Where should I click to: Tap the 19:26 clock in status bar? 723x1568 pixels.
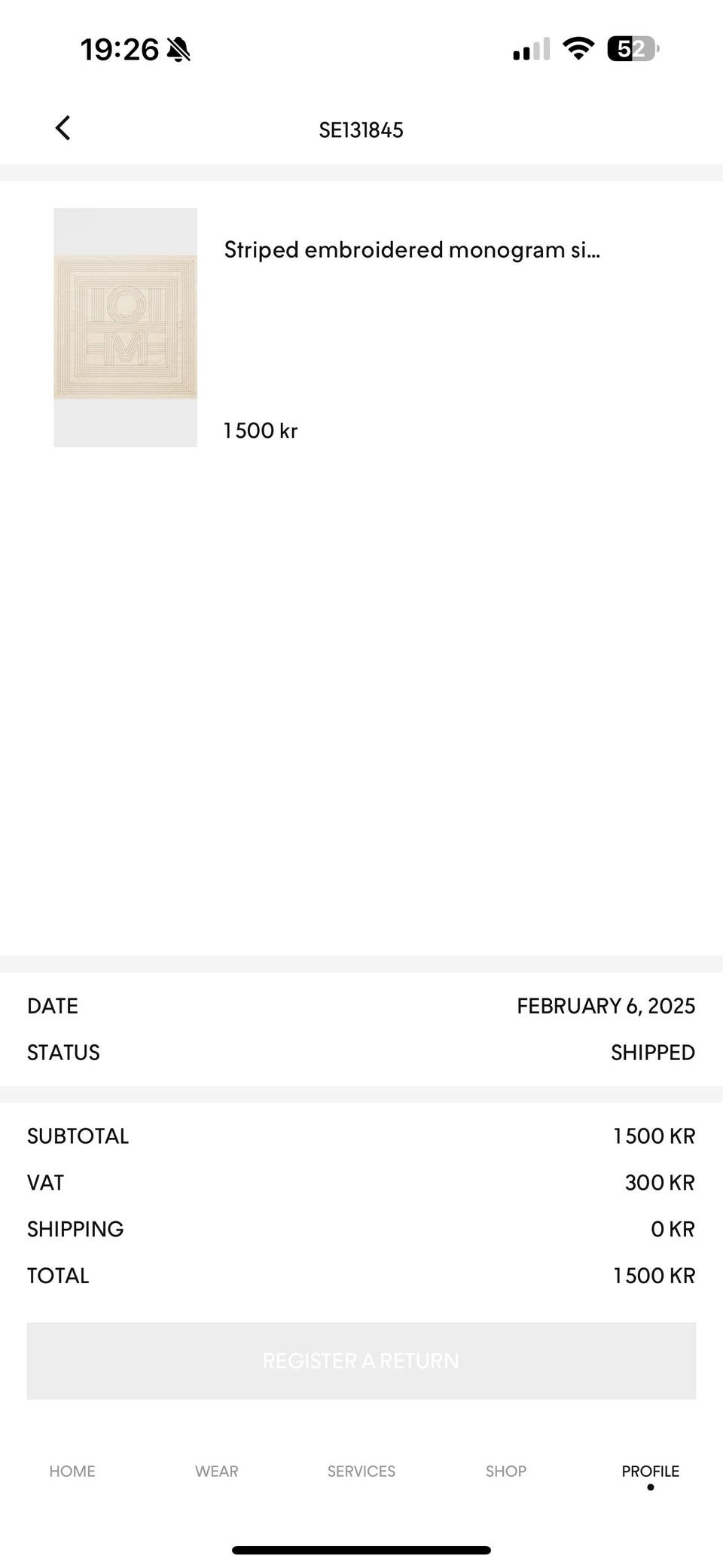(119, 50)
